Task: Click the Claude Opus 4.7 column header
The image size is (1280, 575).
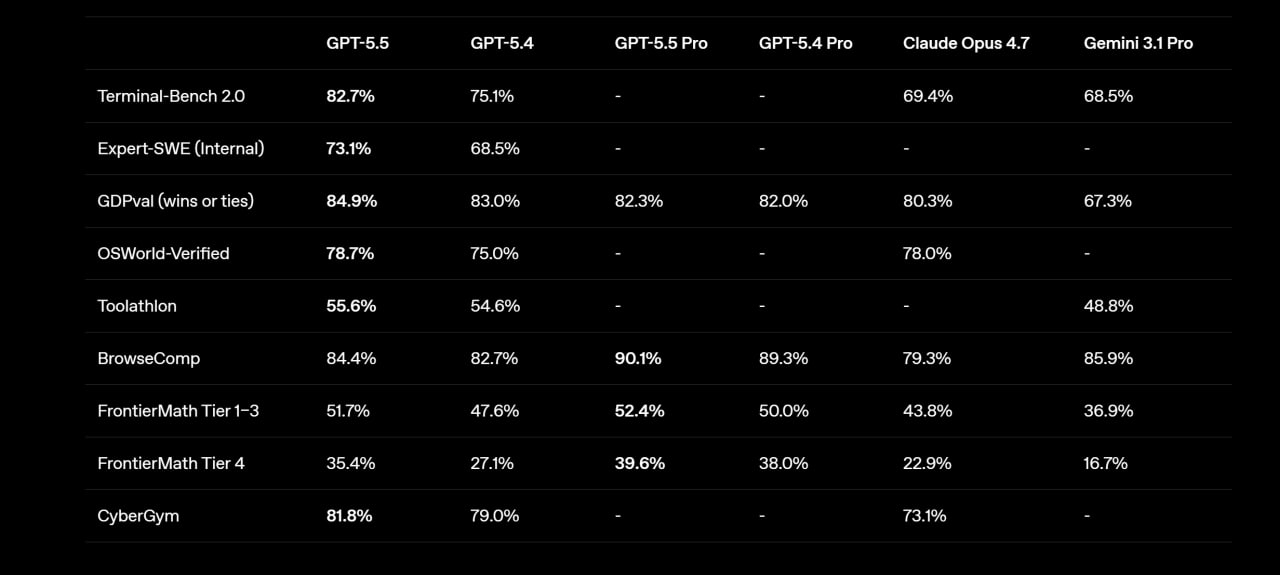Action: pyautogui.click(x=965, y=43)
